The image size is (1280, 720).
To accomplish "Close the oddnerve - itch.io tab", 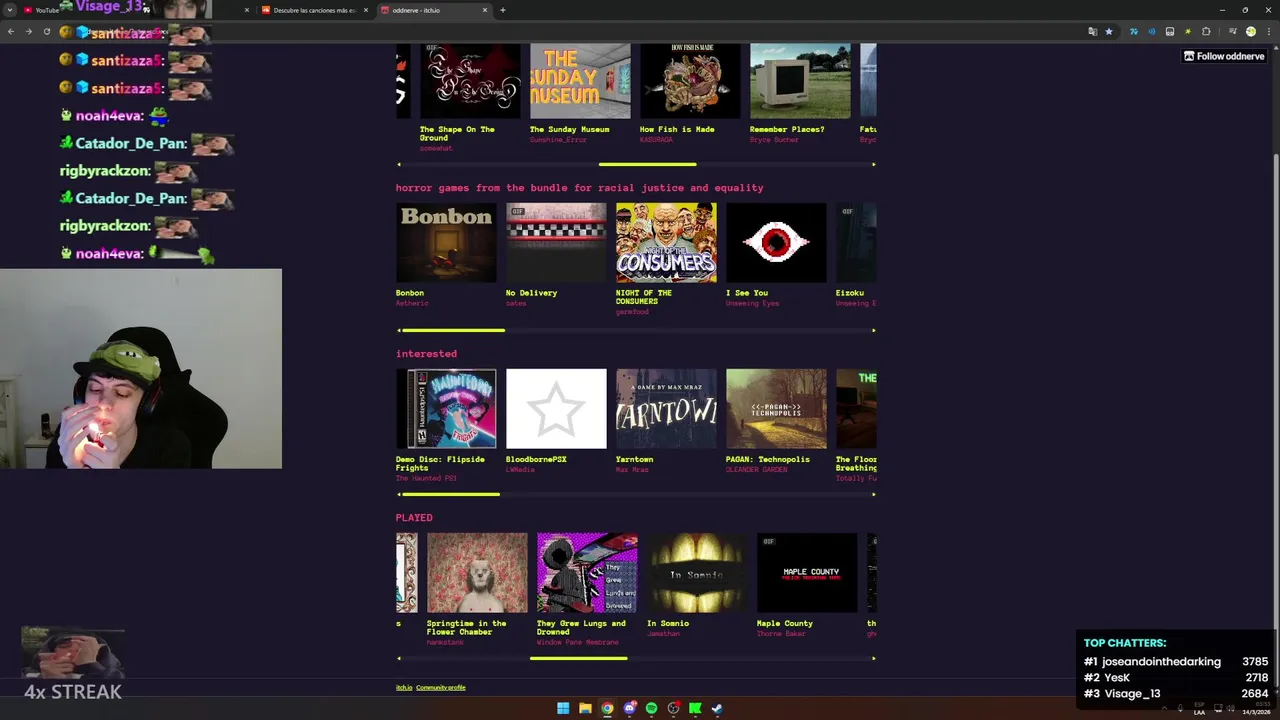I will [485, 10].
